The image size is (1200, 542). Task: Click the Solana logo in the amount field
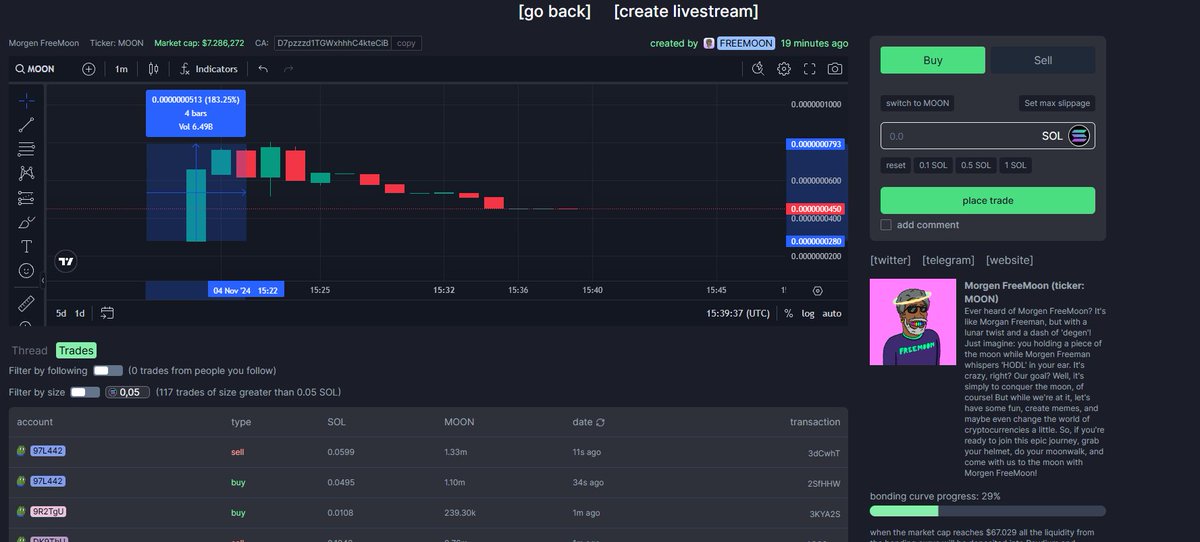(1079, 136)
